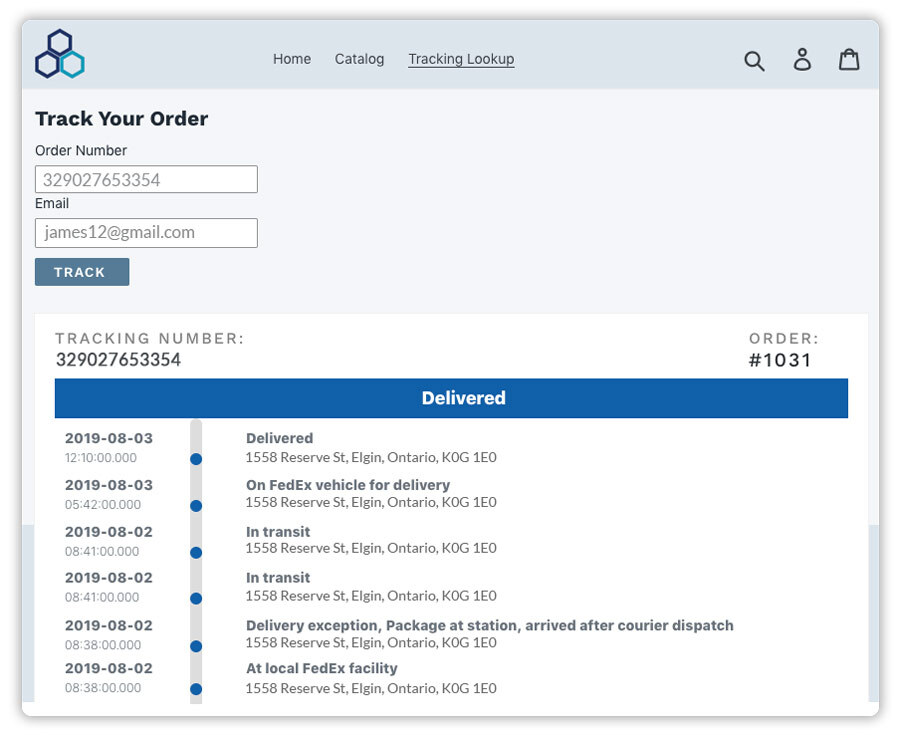Click the dot next to 'At local FedEx facility'
The width and height of the screenshot is (900, 735).
[196, 689]
